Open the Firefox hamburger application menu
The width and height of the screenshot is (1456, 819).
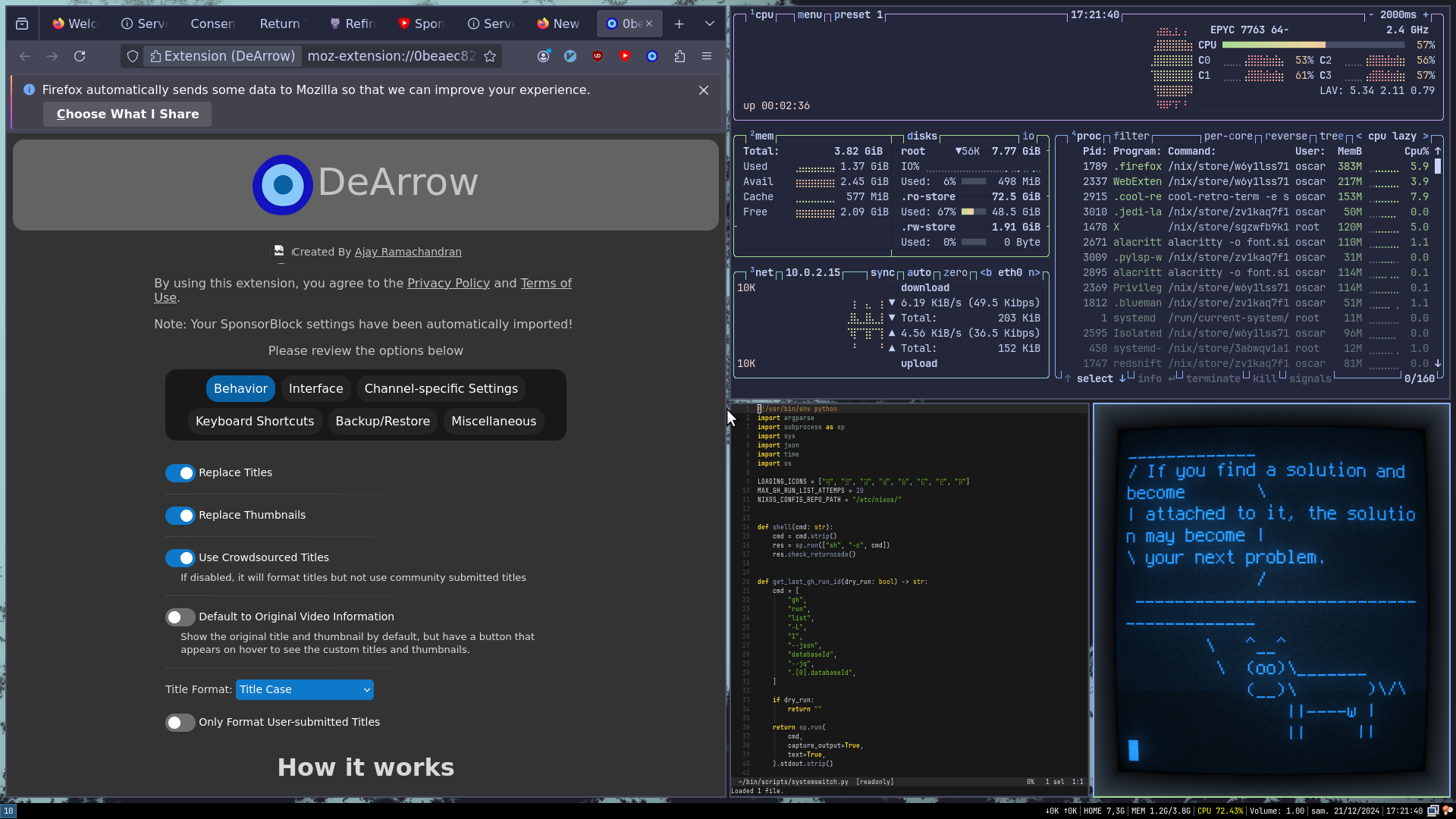pyautogui.click(x=707, y=56)
